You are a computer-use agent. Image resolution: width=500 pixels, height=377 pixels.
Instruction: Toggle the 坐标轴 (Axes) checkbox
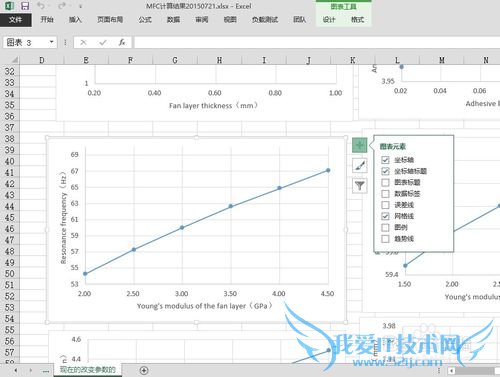[x=385, y=160]
